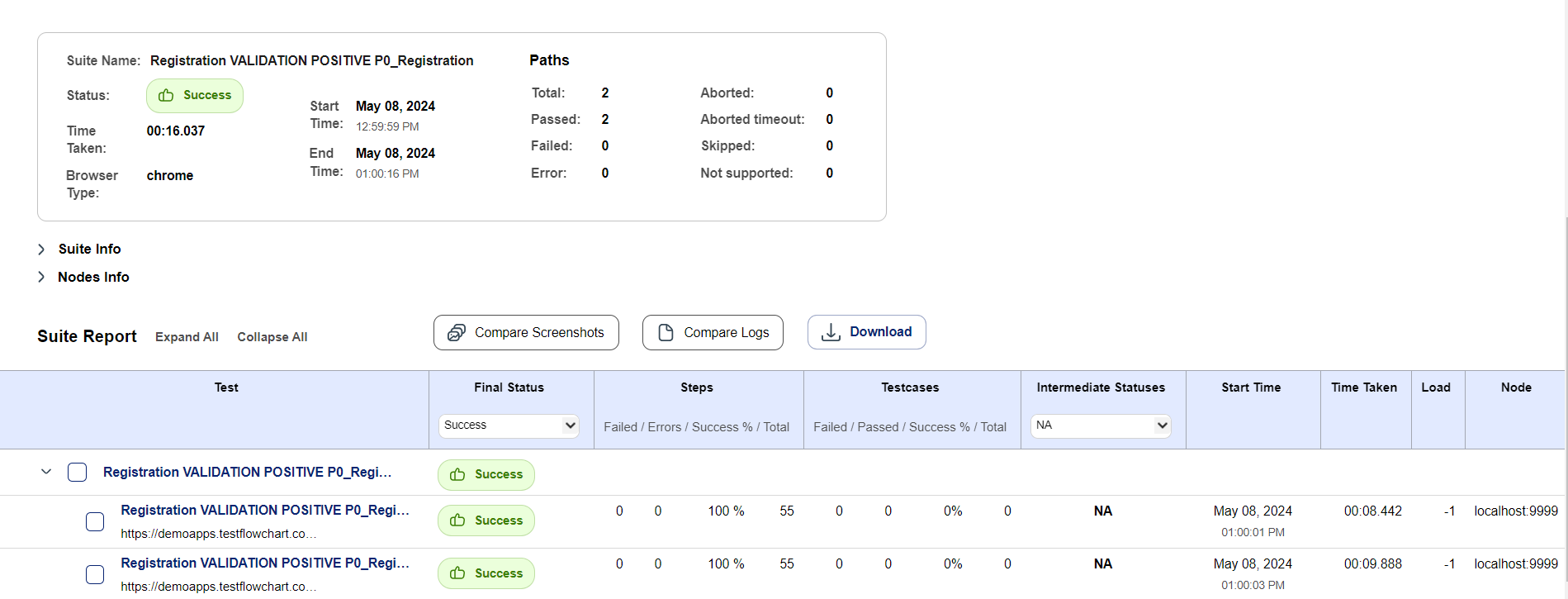Screen dimensions: 1568x599
Task: Open the Intermediate Statuses NA dropdown
Action: [x=1101, y=425]
